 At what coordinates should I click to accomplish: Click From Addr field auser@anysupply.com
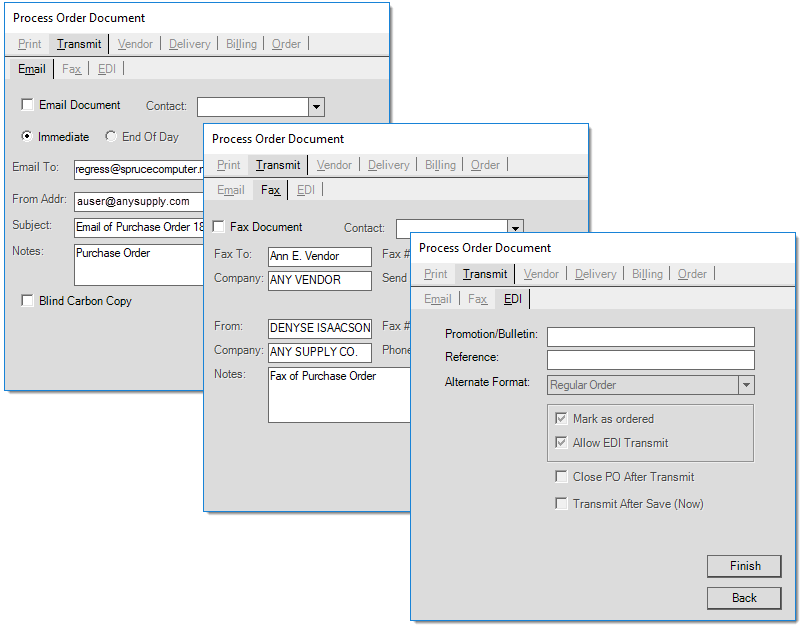tap(139, 202)
